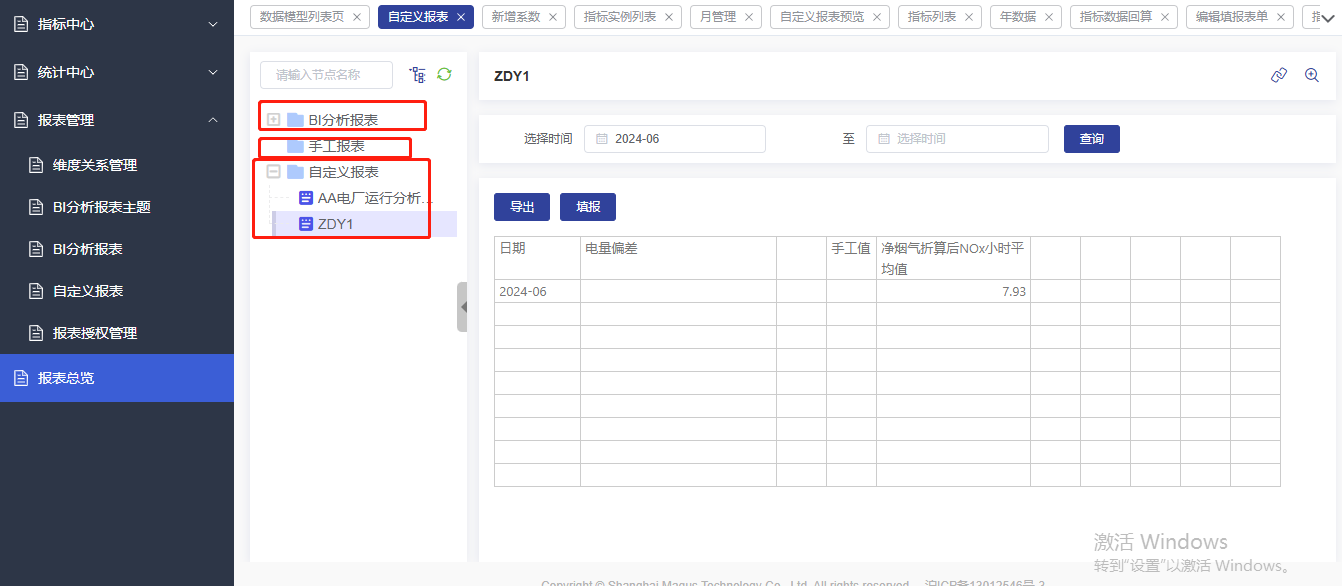The image size is (1342, 586).
Task: Open the tab list overflow arrow
Action: [1328, 18]
